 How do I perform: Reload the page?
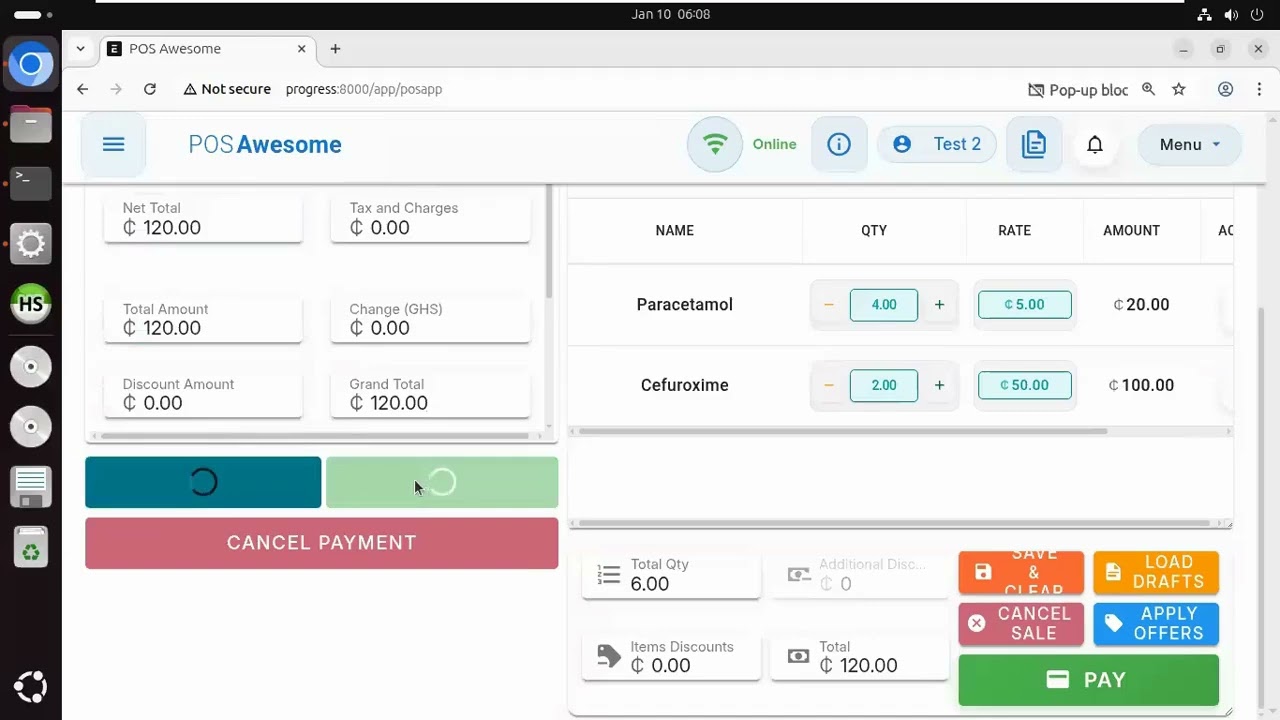tap(150, 89)
